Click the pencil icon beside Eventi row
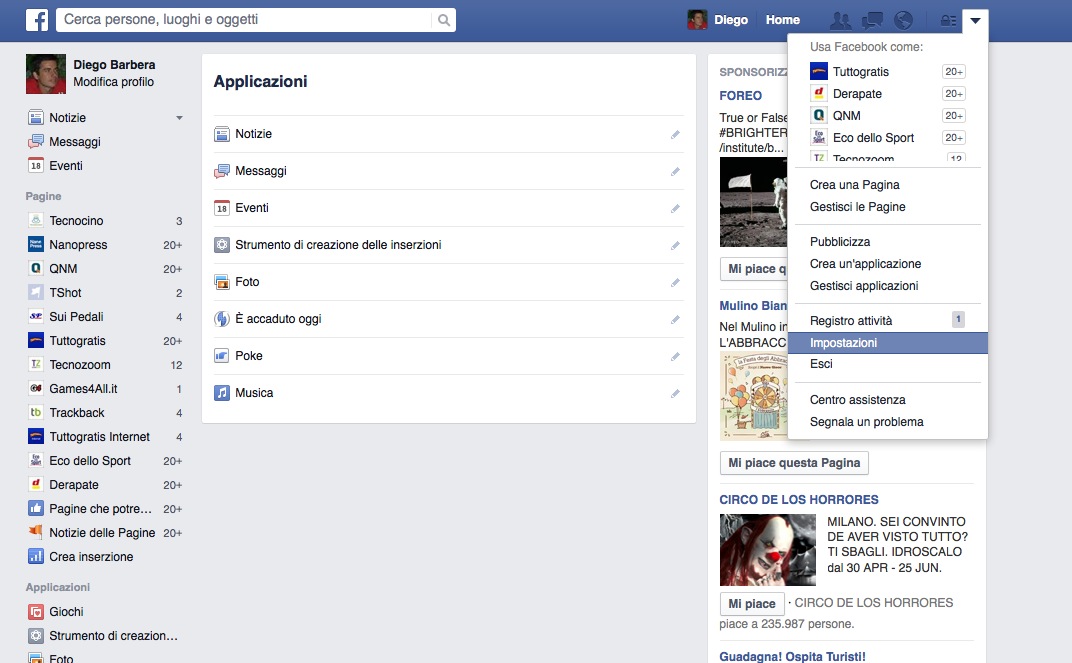This screenshot has height=663, width=1072. tap(675, 208)
